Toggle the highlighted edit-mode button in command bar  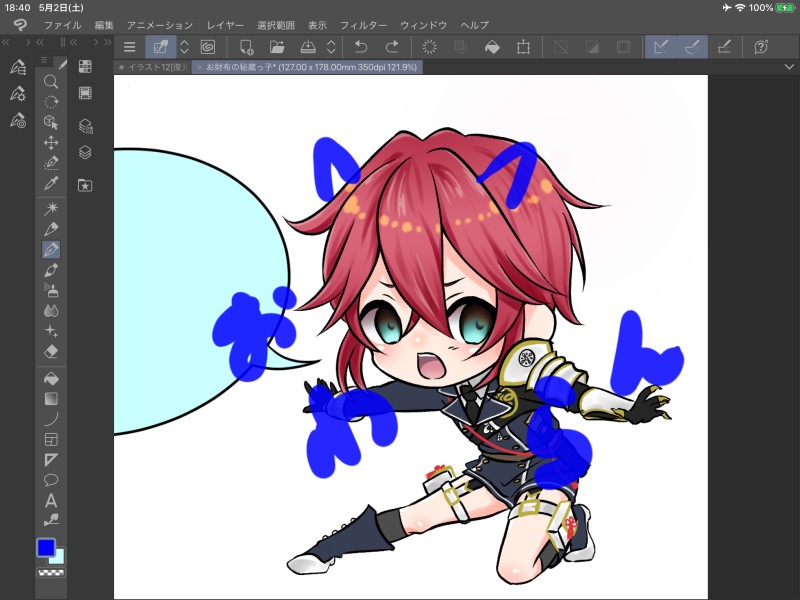(160, 47)
